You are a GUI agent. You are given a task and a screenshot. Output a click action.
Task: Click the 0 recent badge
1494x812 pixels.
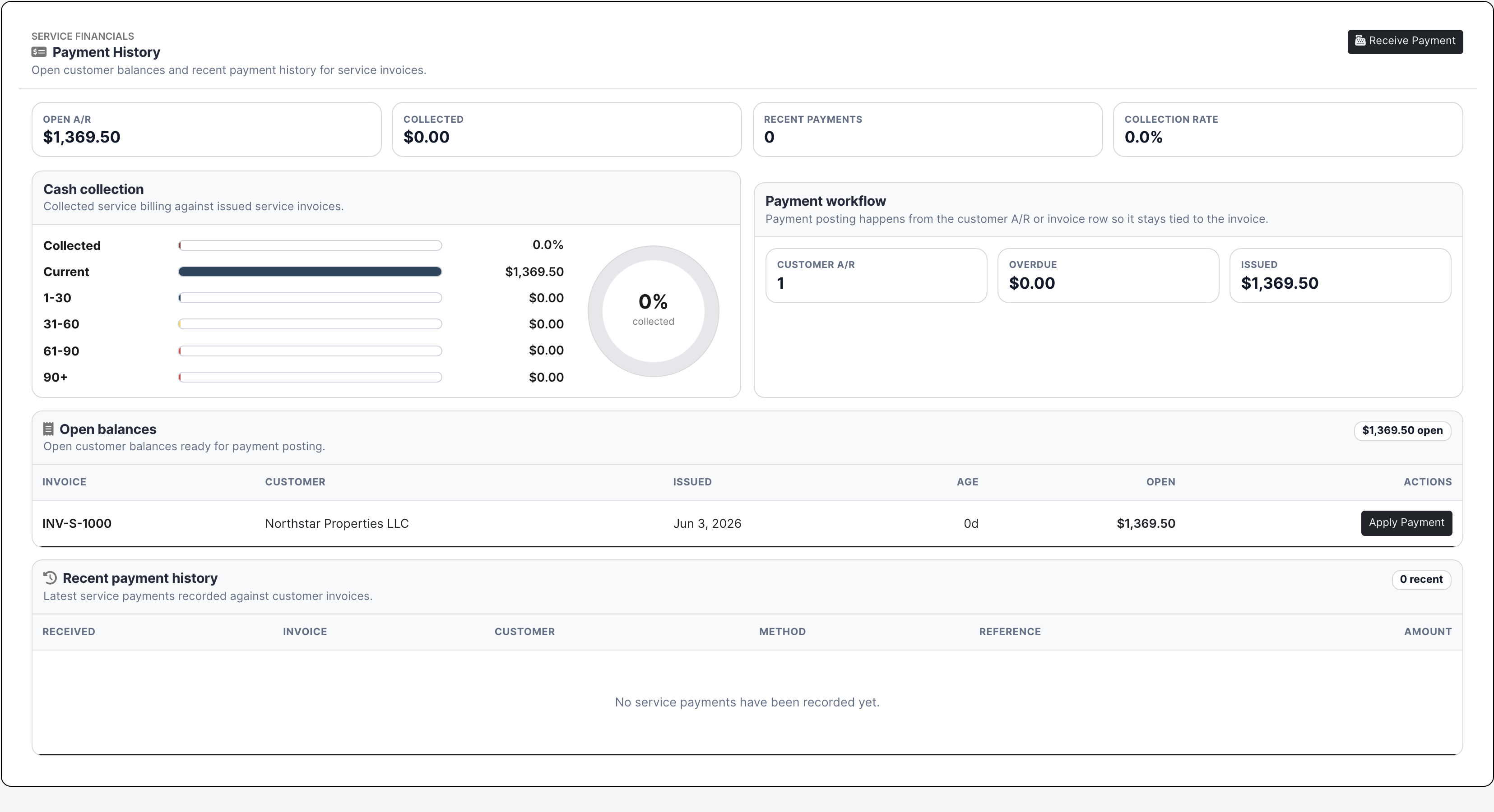1421,580
